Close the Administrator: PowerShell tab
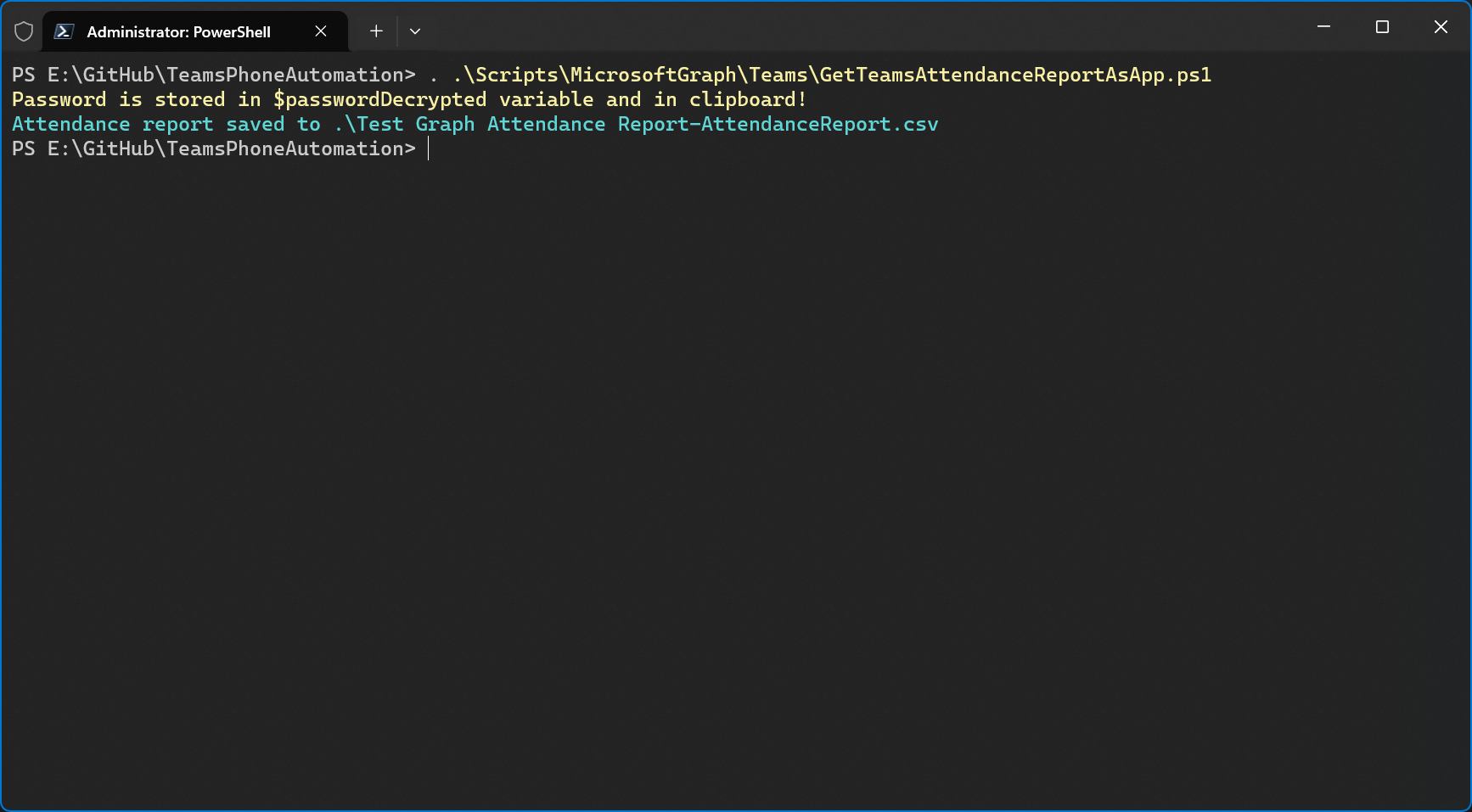Image resolution: width=1472 pixels, height=812 pixels. (321, 31)
